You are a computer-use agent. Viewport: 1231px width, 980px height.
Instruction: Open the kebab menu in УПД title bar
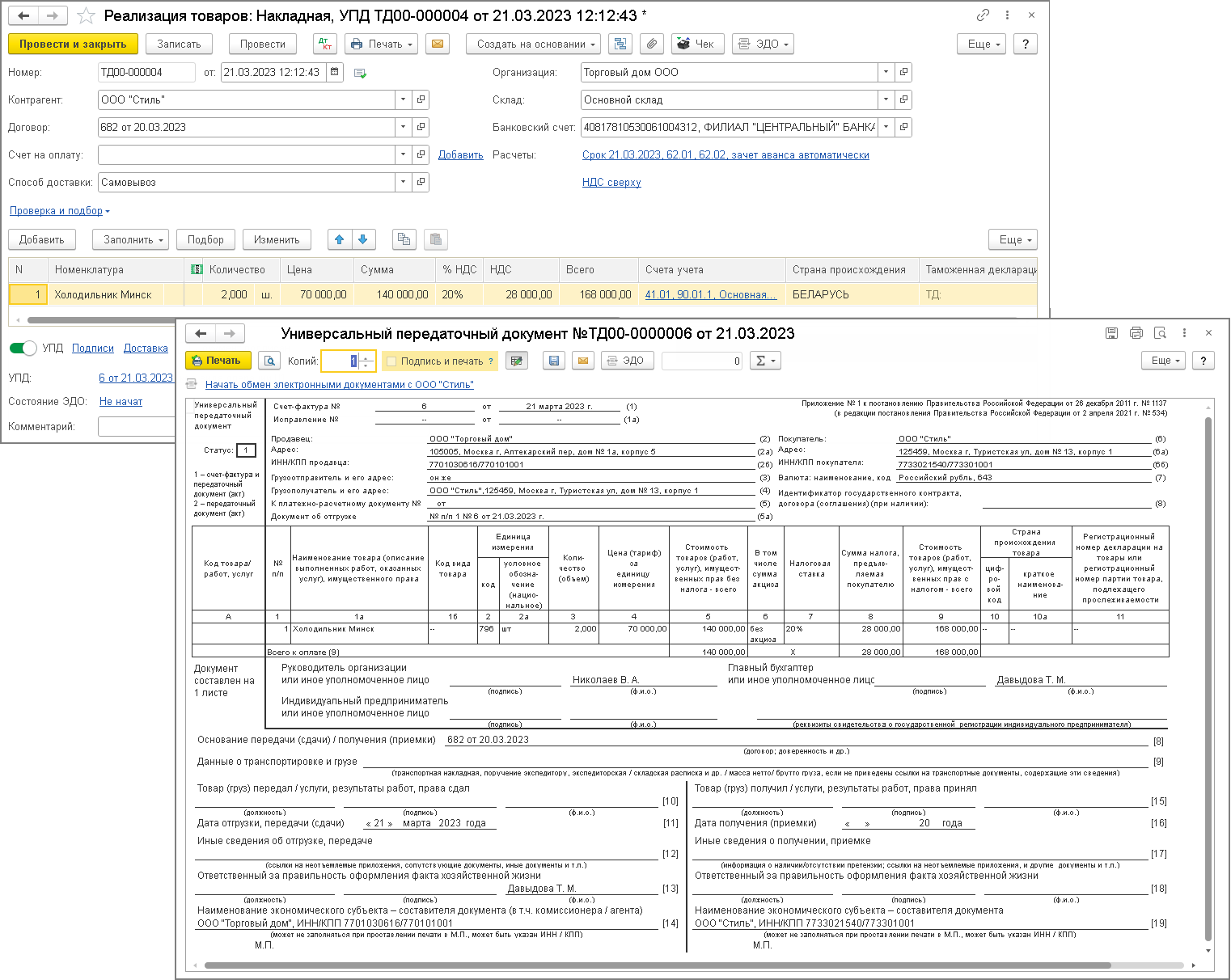(x=1184, y=333)
